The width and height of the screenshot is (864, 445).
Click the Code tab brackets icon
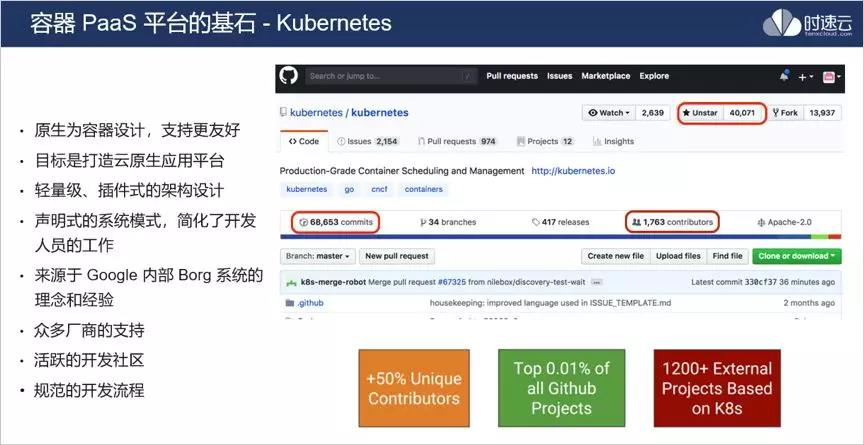pyautogui.click(x=293, y=142)
